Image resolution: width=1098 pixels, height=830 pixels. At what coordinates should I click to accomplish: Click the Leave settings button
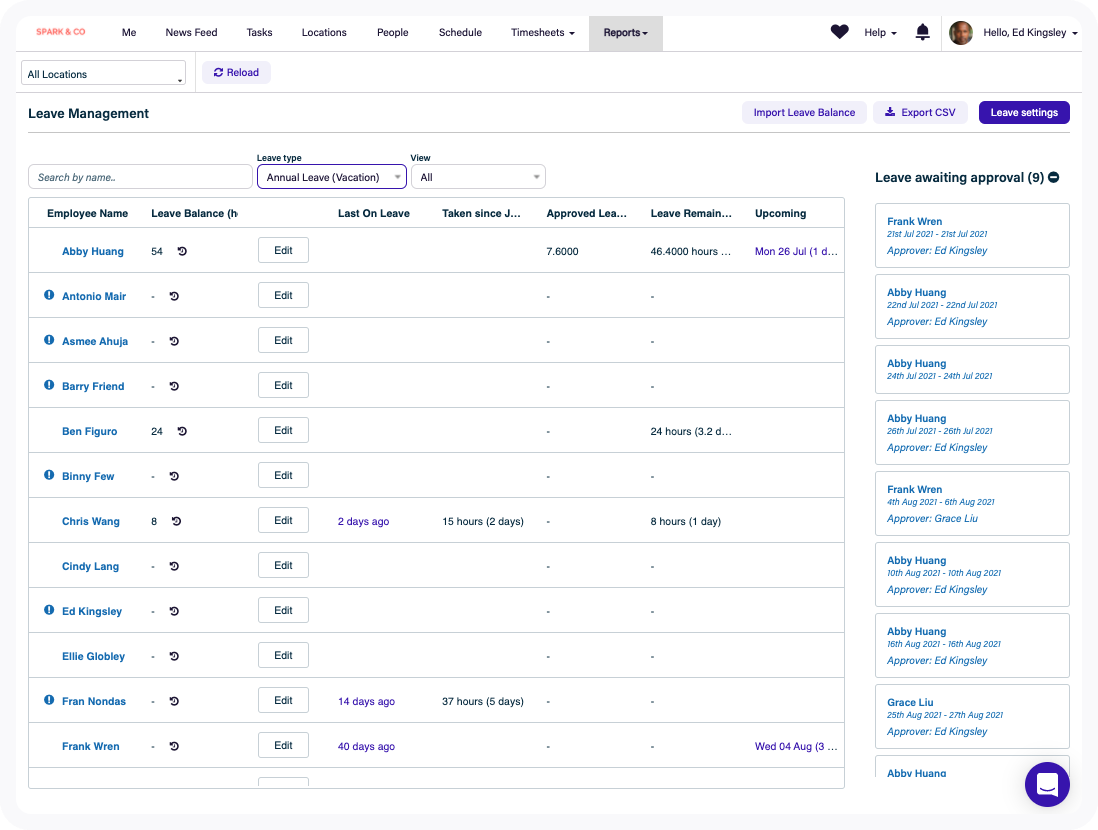click(x=1023, y=113)
